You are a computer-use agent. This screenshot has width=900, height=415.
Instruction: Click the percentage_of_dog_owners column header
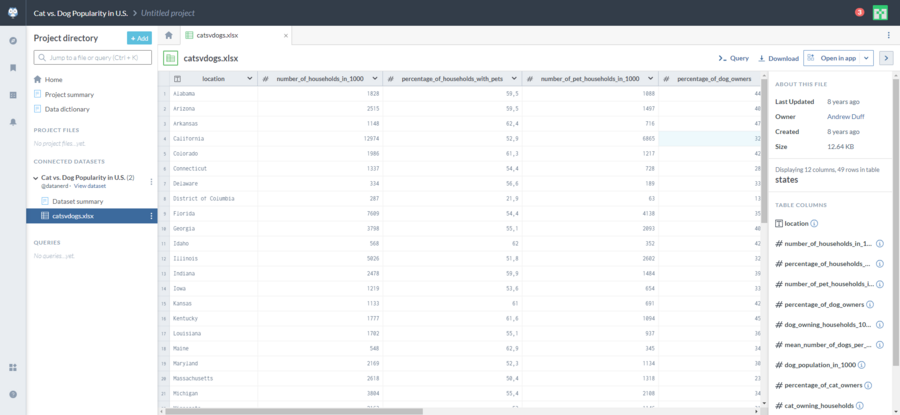tap(709, 79)
